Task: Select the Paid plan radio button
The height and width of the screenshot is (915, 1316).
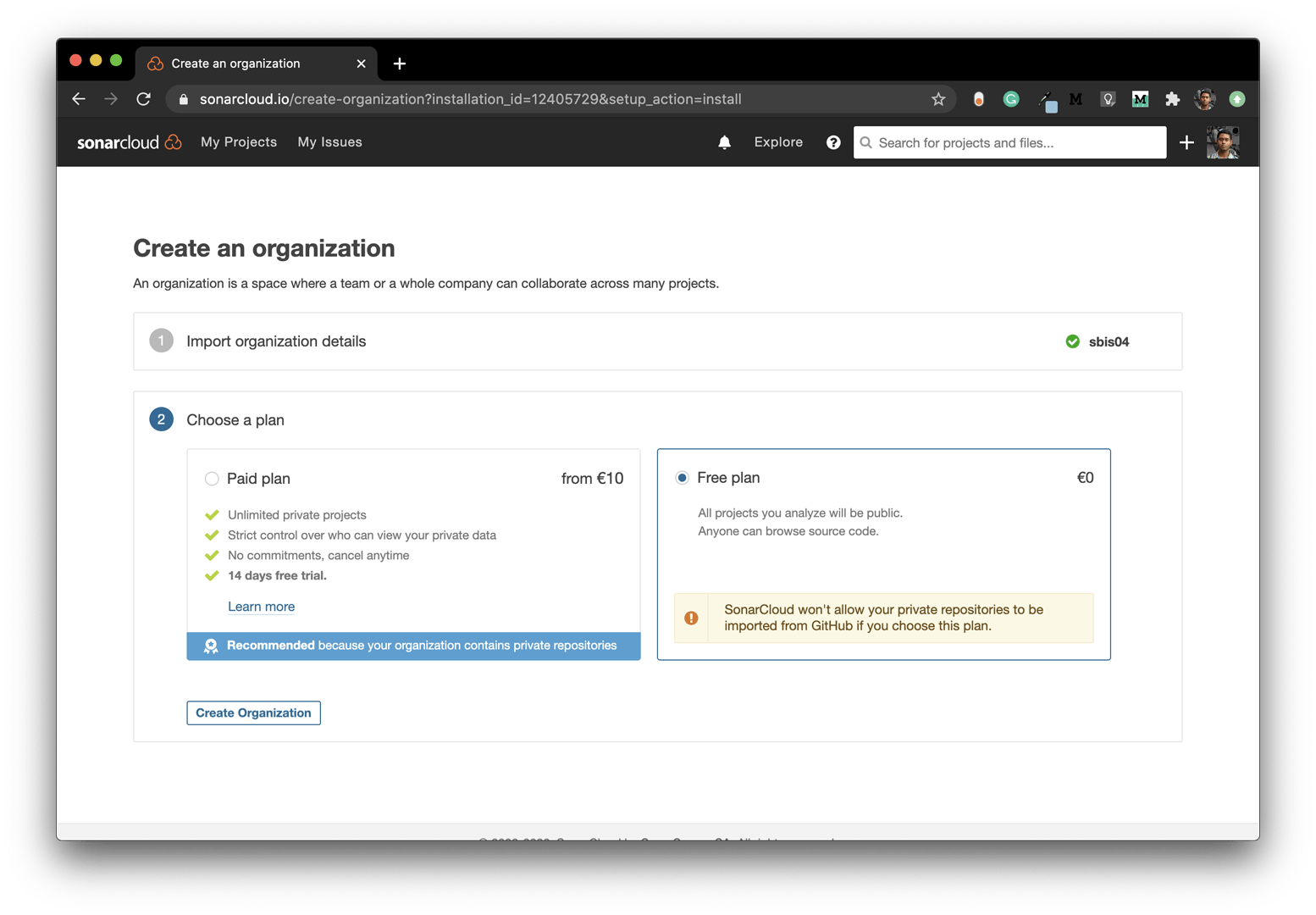Action: pyautogui.click(x=212, y=479)
